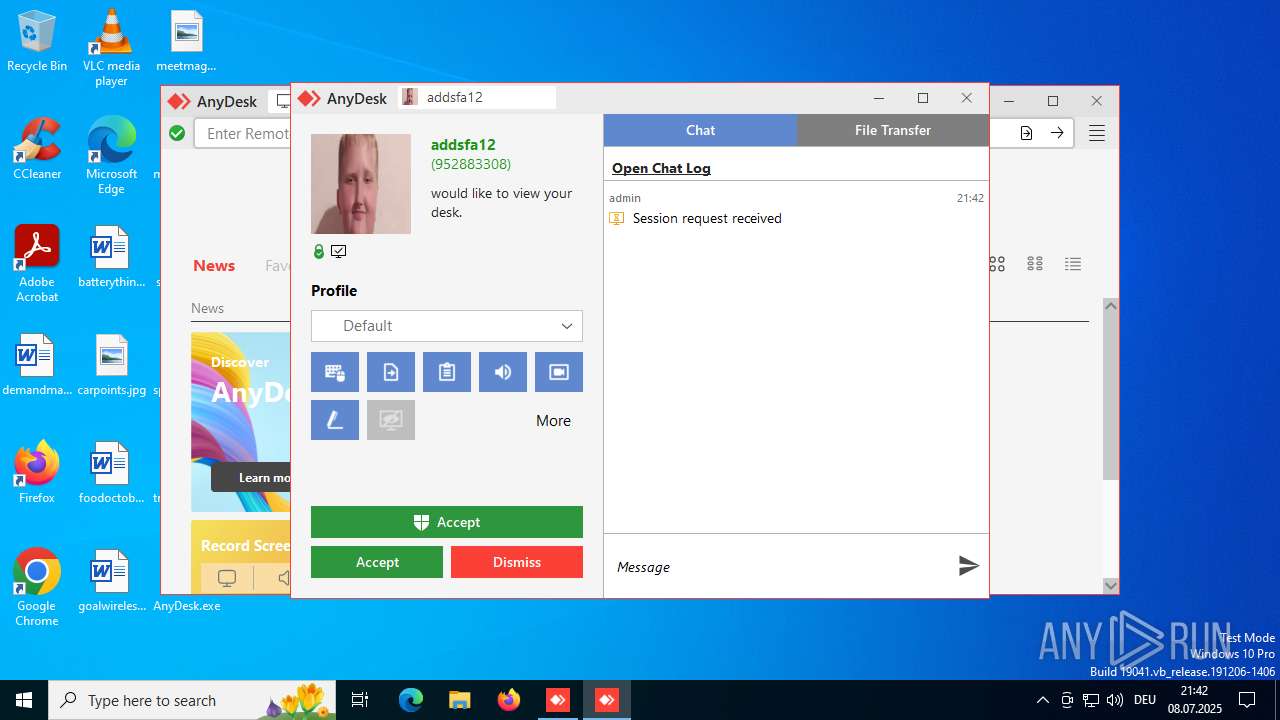Toggle disabled privacy screen permission
Screen dimensions: 1280x720
pos(391,420)
